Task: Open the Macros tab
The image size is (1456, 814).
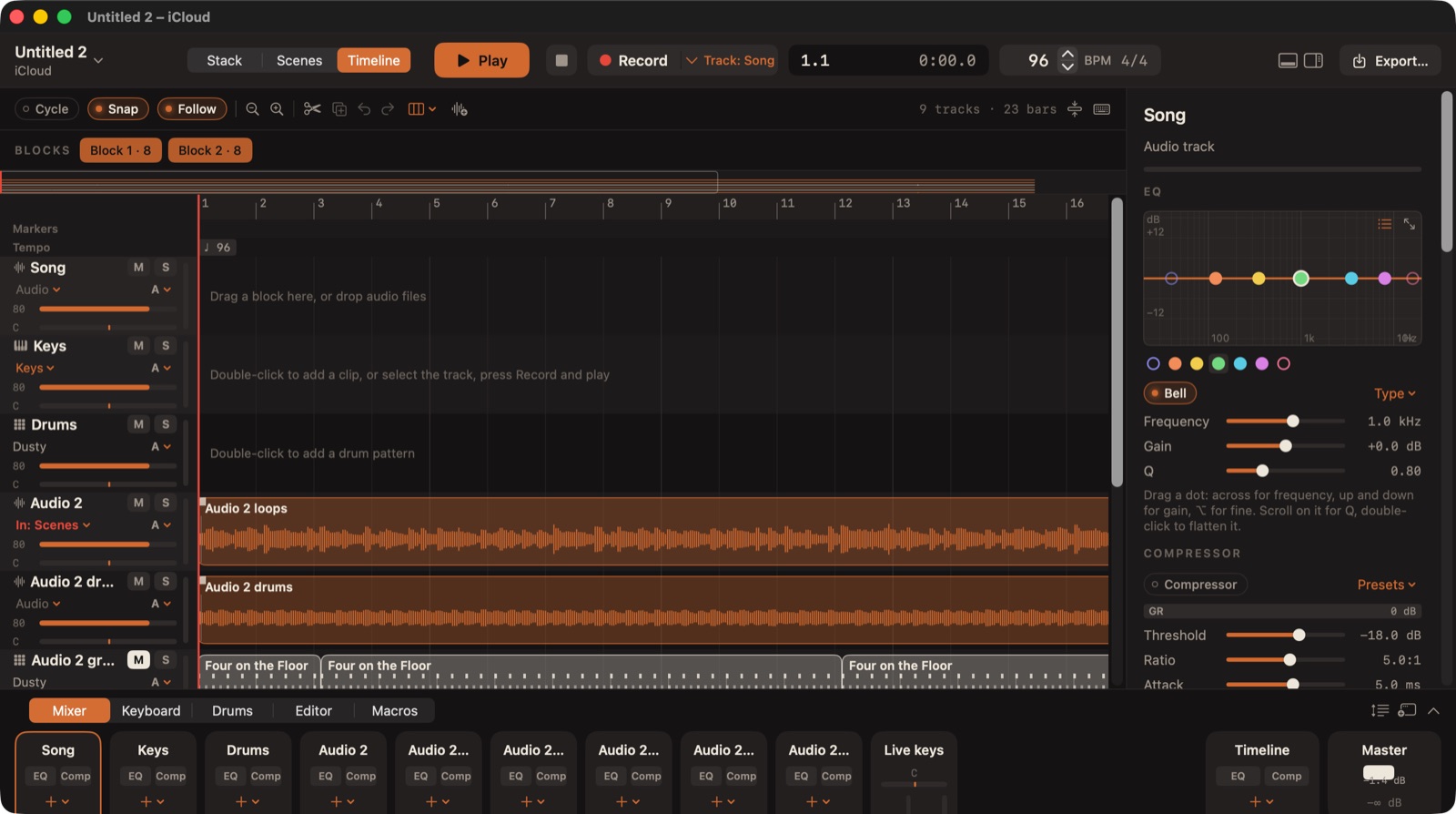Action: point(395,710)
